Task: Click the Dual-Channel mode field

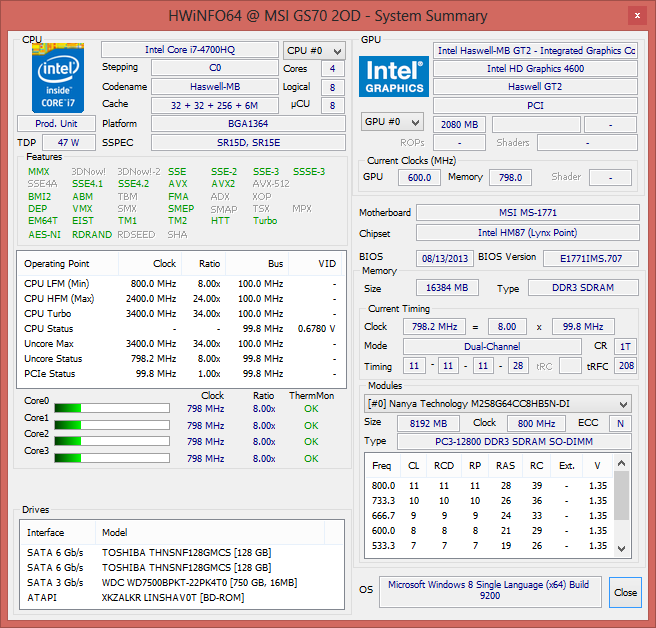Action: (x=492, y=346)
